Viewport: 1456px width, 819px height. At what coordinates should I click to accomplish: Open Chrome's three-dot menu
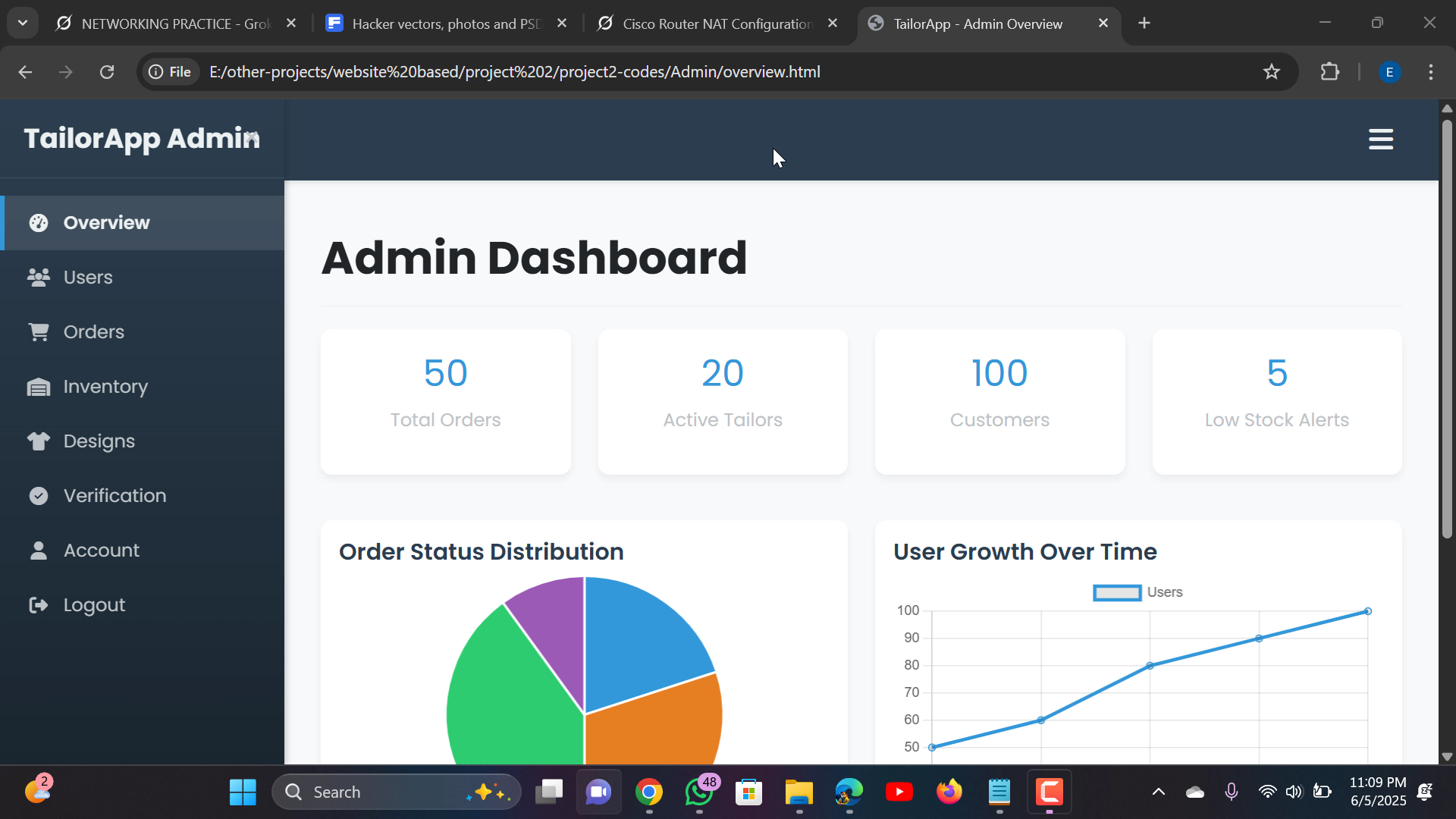pyautogui.click(x=1431, y=72)
